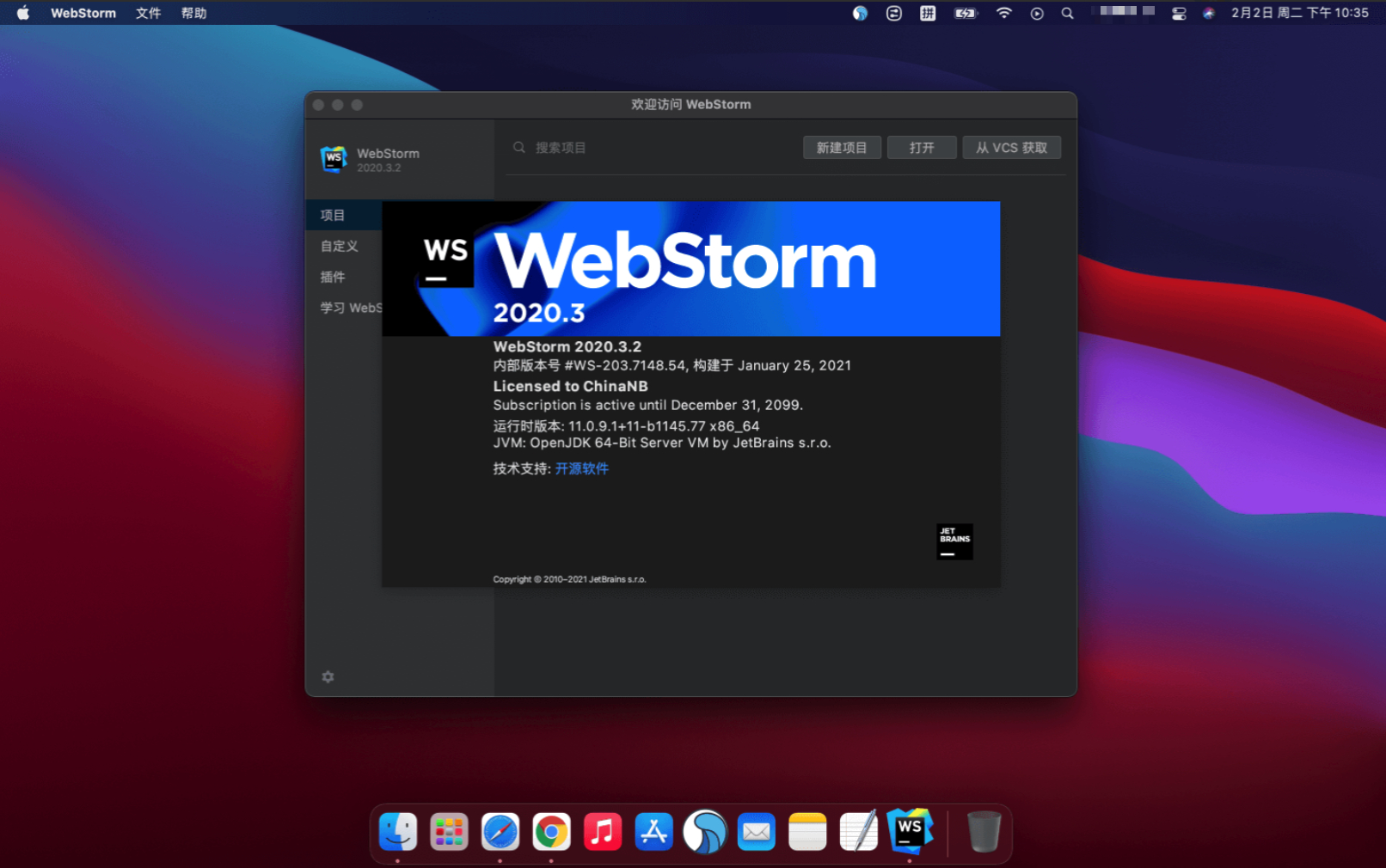Open Finder from the Dock
1386x868 pixels.
[398, 832]
